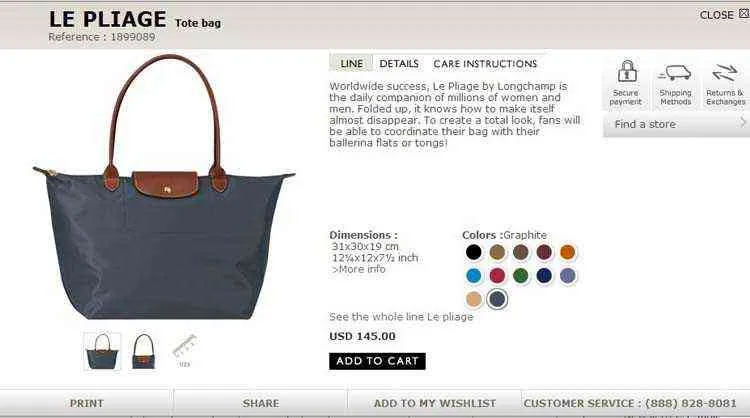Open the More info dimensions link
This screenshot has height=418, width=750.
(x=359, y=269)
